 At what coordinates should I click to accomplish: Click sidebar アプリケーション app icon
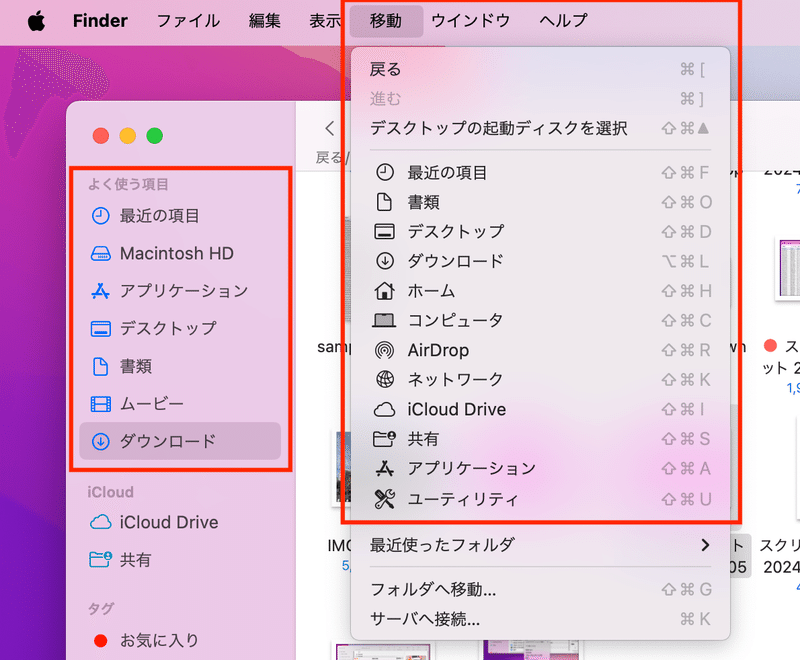point(101,291)
